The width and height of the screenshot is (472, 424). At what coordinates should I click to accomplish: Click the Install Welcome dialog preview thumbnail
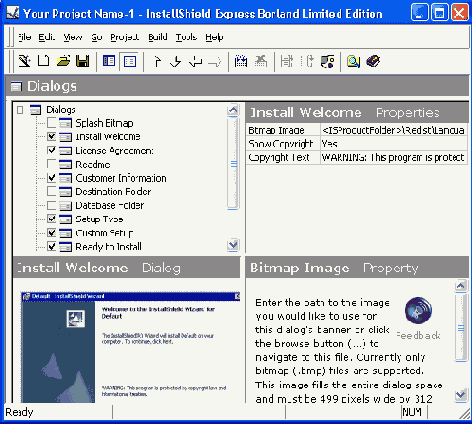click(x=130, y=347)
